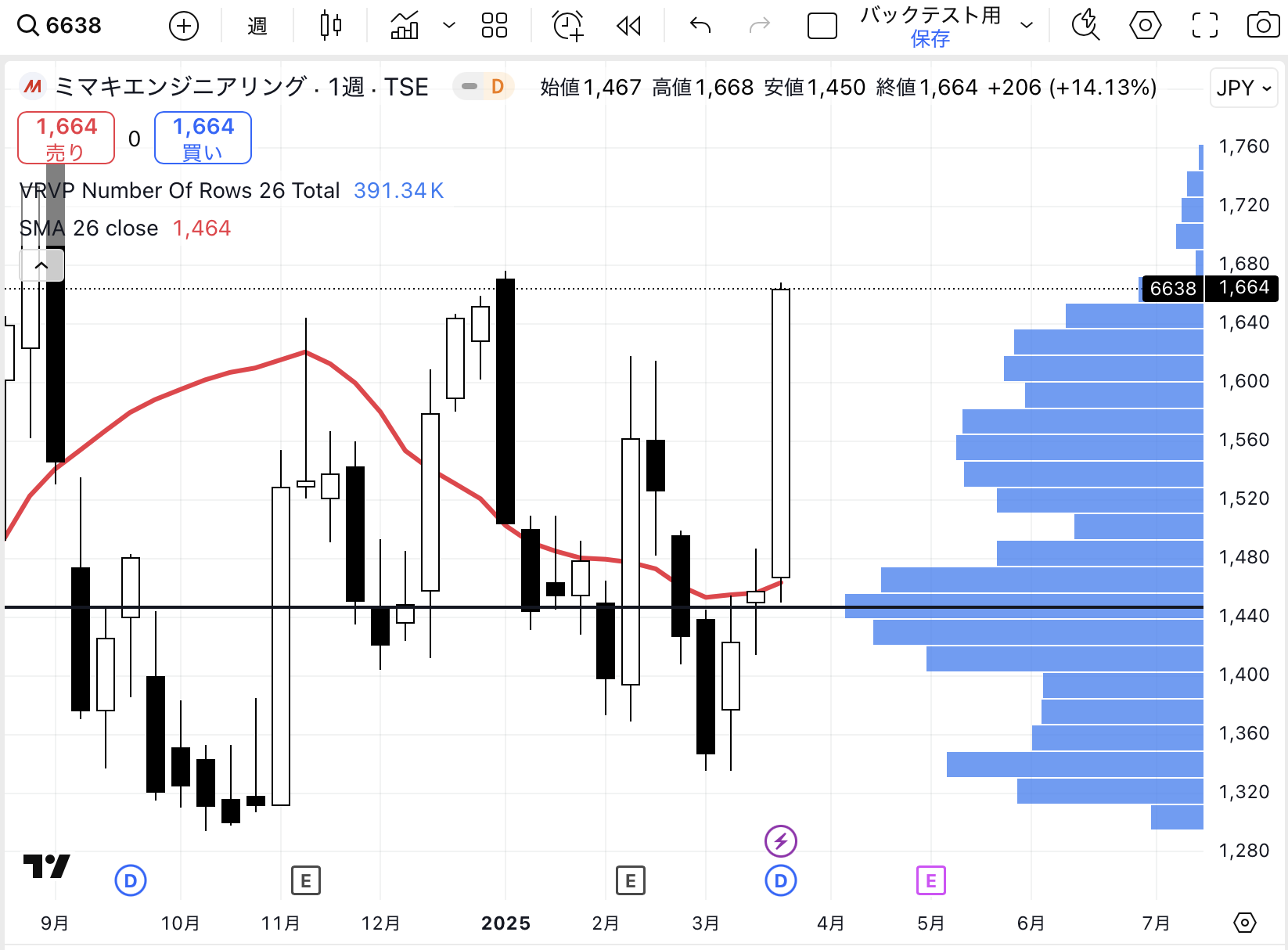Viewport: 1288px width, 950px height.
Task: Open the September dividend D marker
Action: click(x=131, y=880)
